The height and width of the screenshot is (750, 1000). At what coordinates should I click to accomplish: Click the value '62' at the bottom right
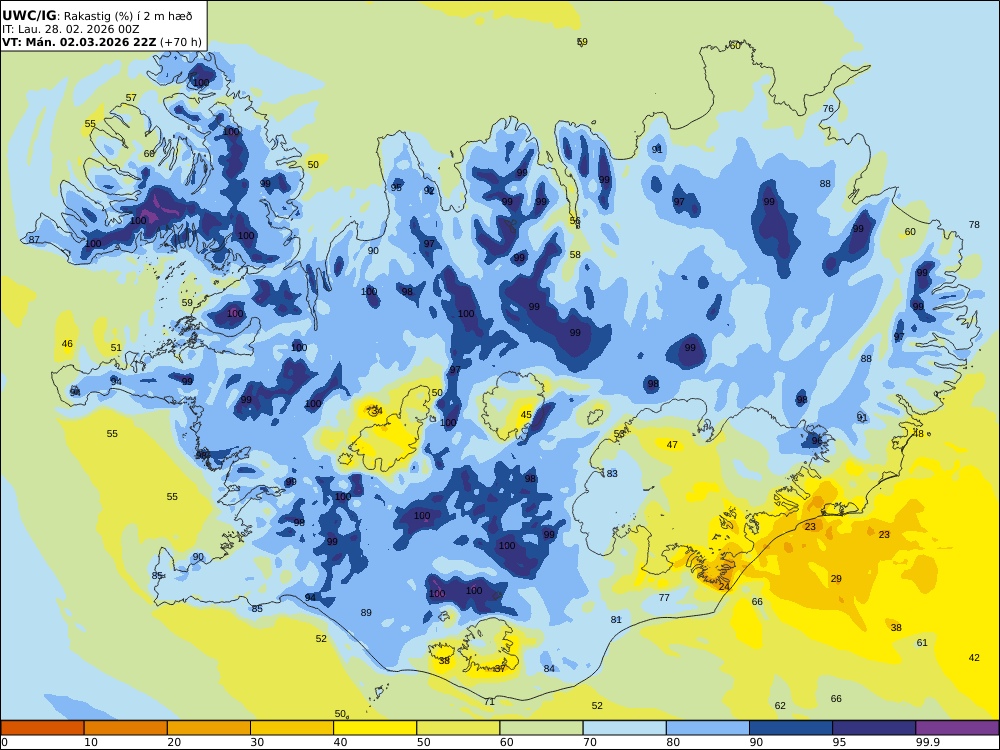pos(780,705)
